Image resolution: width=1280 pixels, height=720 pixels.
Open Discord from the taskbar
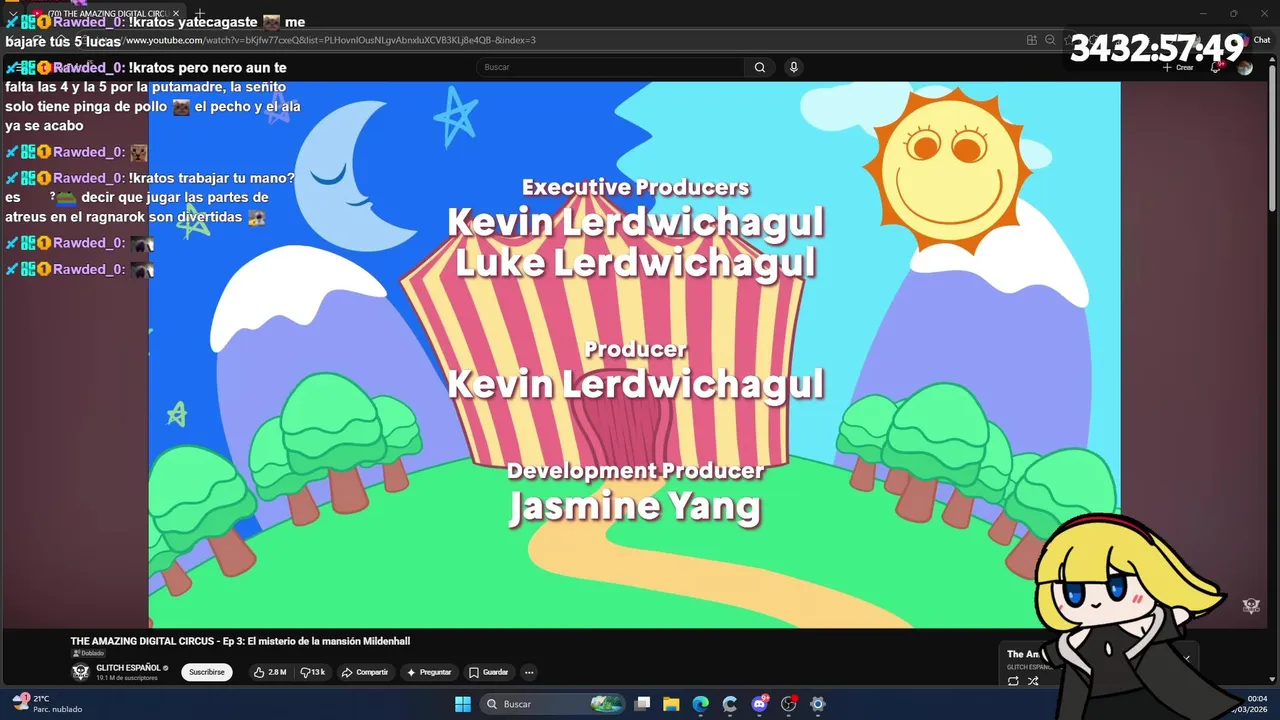point(759,704)
